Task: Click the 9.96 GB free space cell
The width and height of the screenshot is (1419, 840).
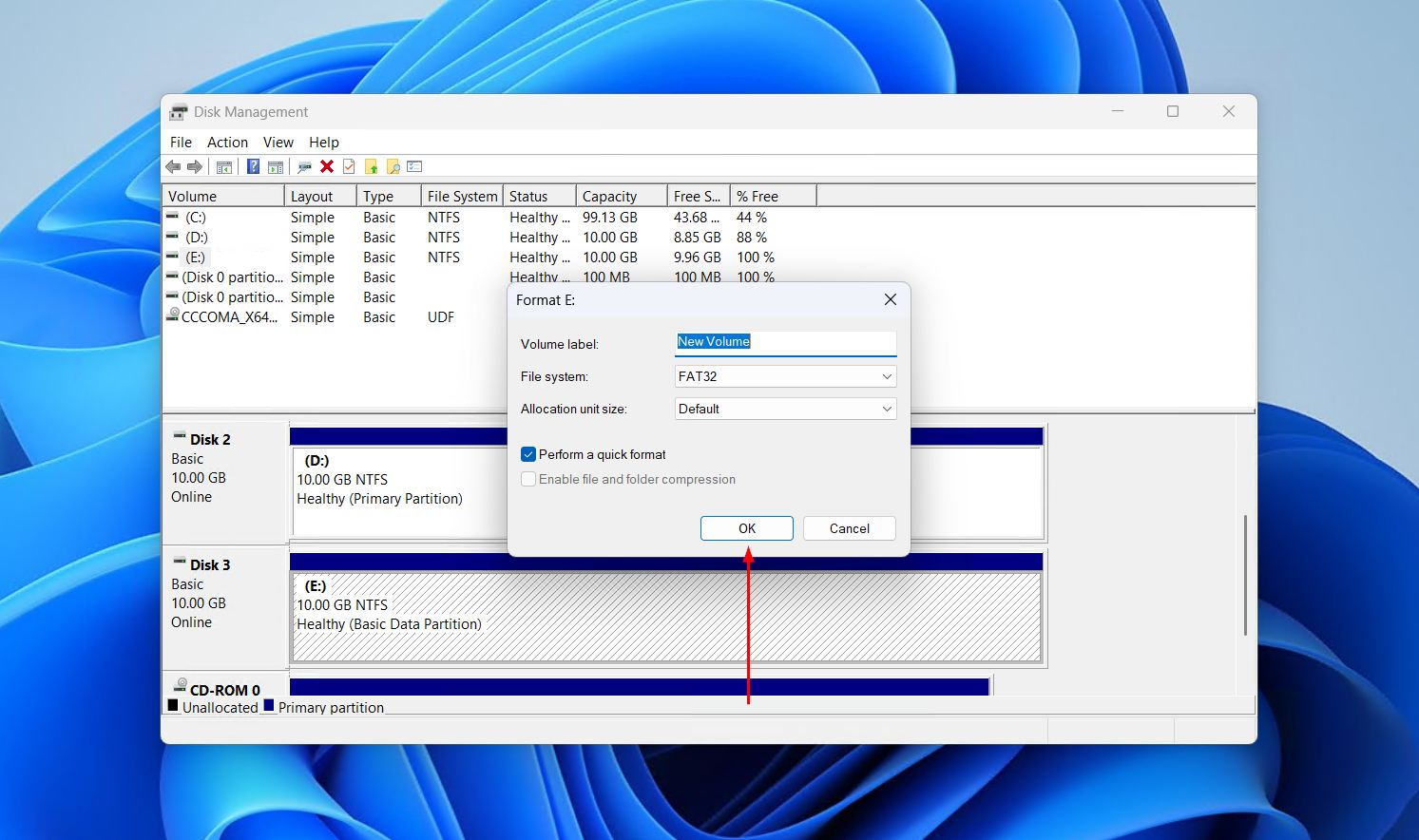Action: (698, 258)
